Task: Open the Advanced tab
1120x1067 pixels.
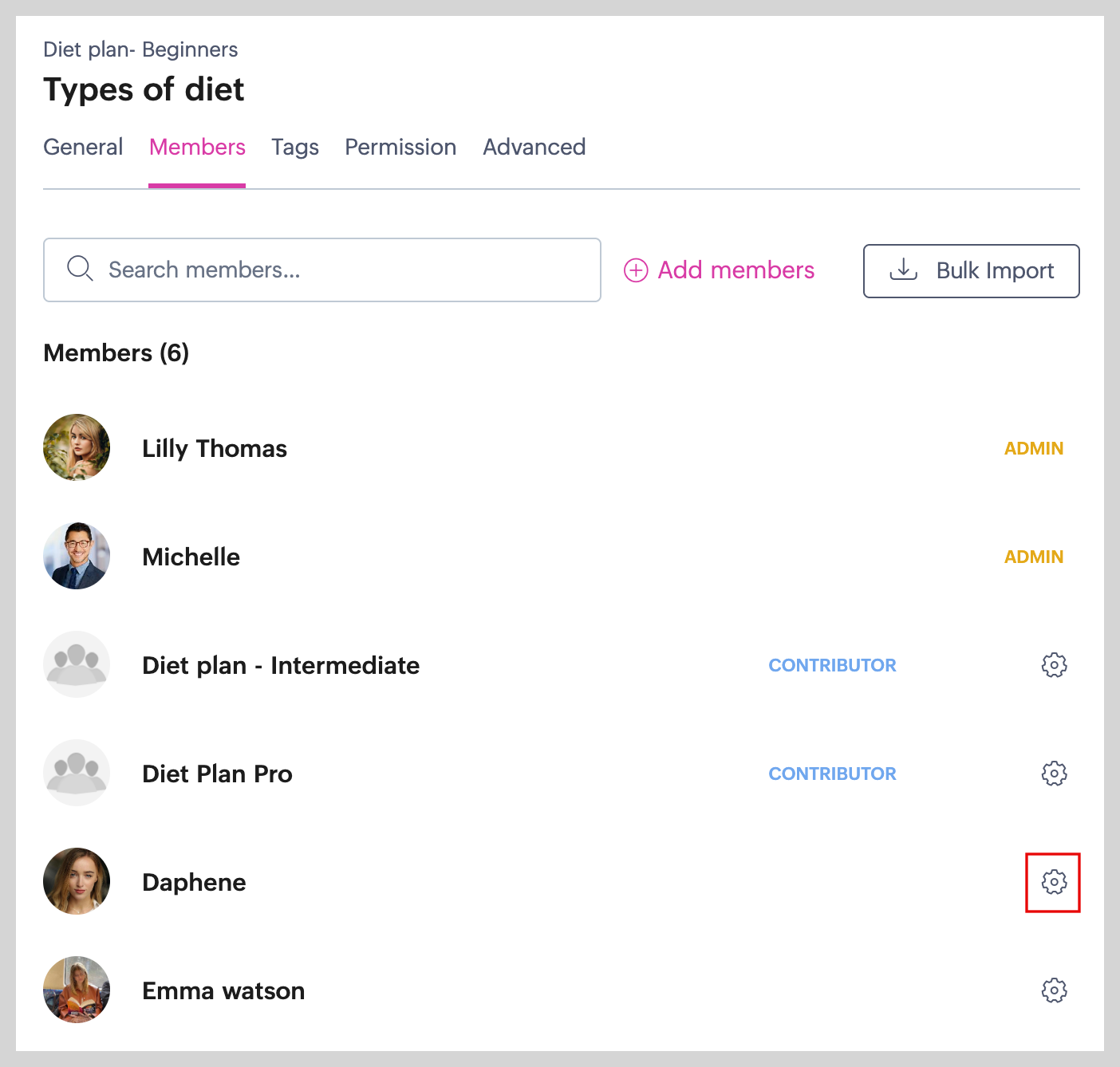Action: click(x=534, y=148)
